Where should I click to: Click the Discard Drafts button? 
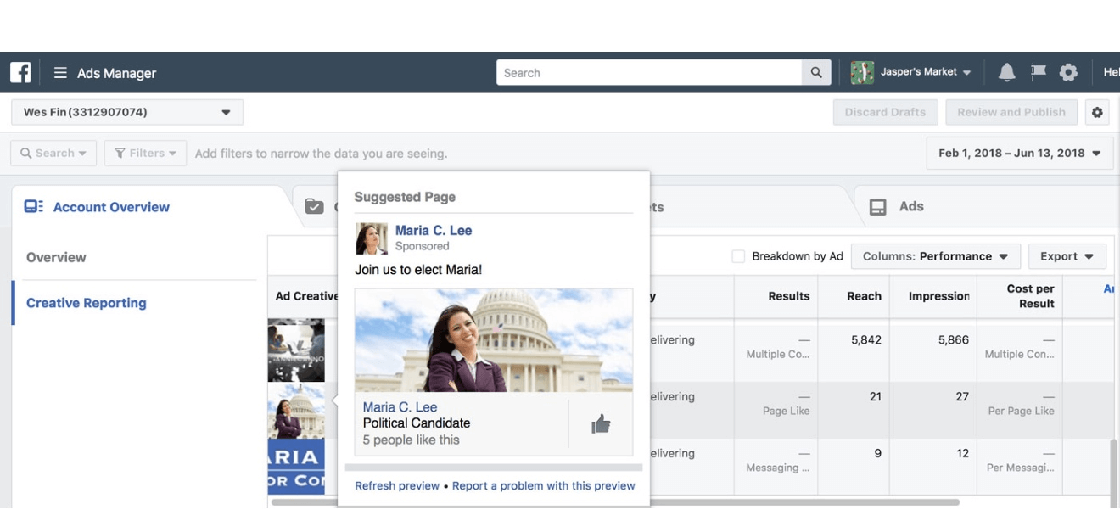click(885, 112)
